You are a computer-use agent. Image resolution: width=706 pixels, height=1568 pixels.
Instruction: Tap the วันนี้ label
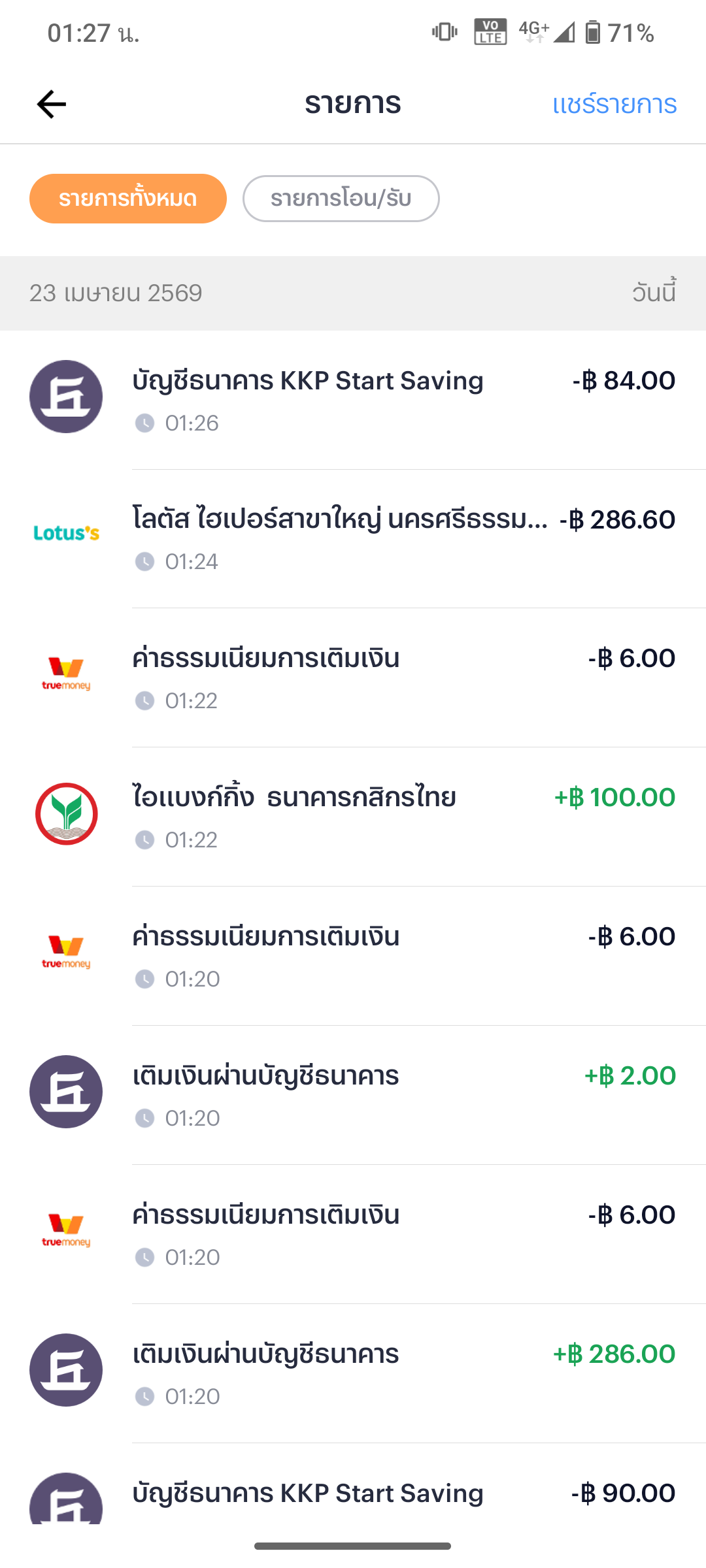pyautogui.click(x=654, y=293)
